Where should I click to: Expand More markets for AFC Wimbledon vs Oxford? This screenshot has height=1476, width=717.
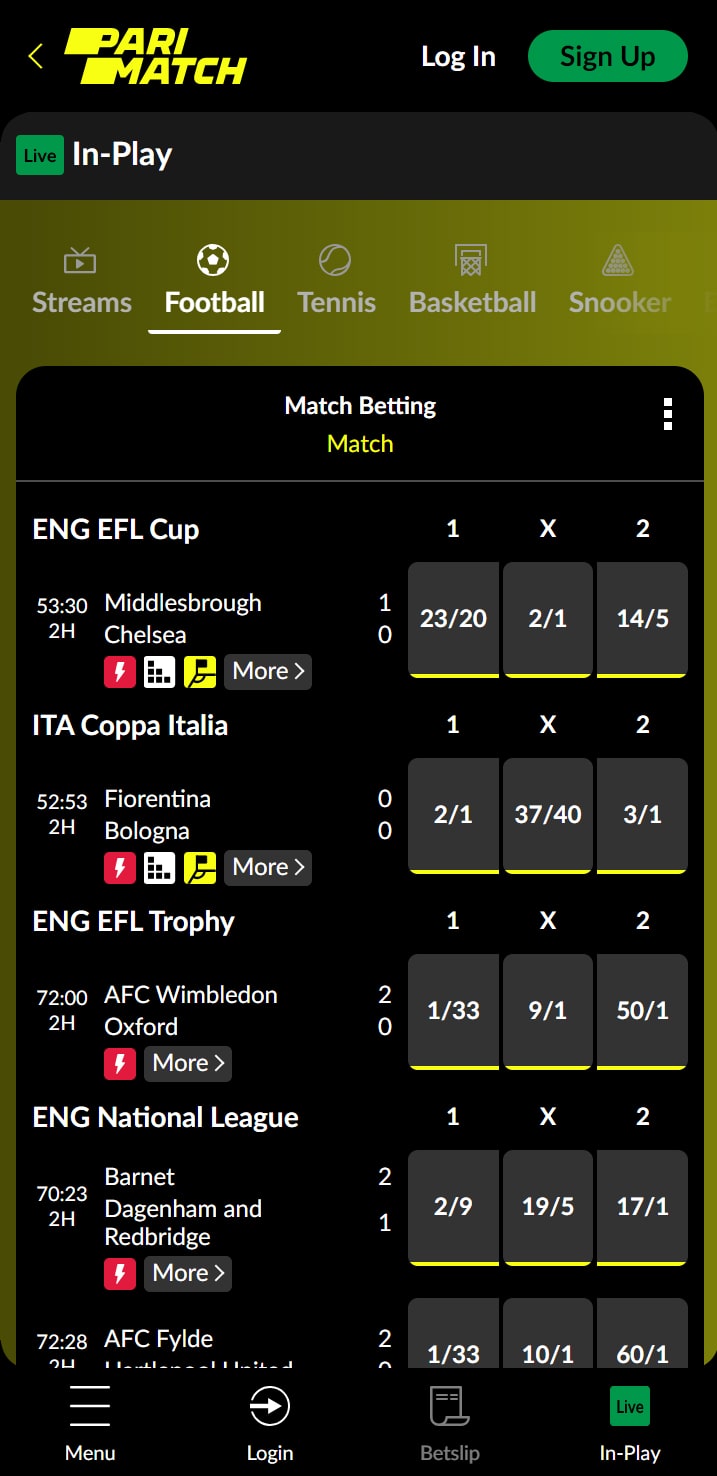(x=188, y=1063)
